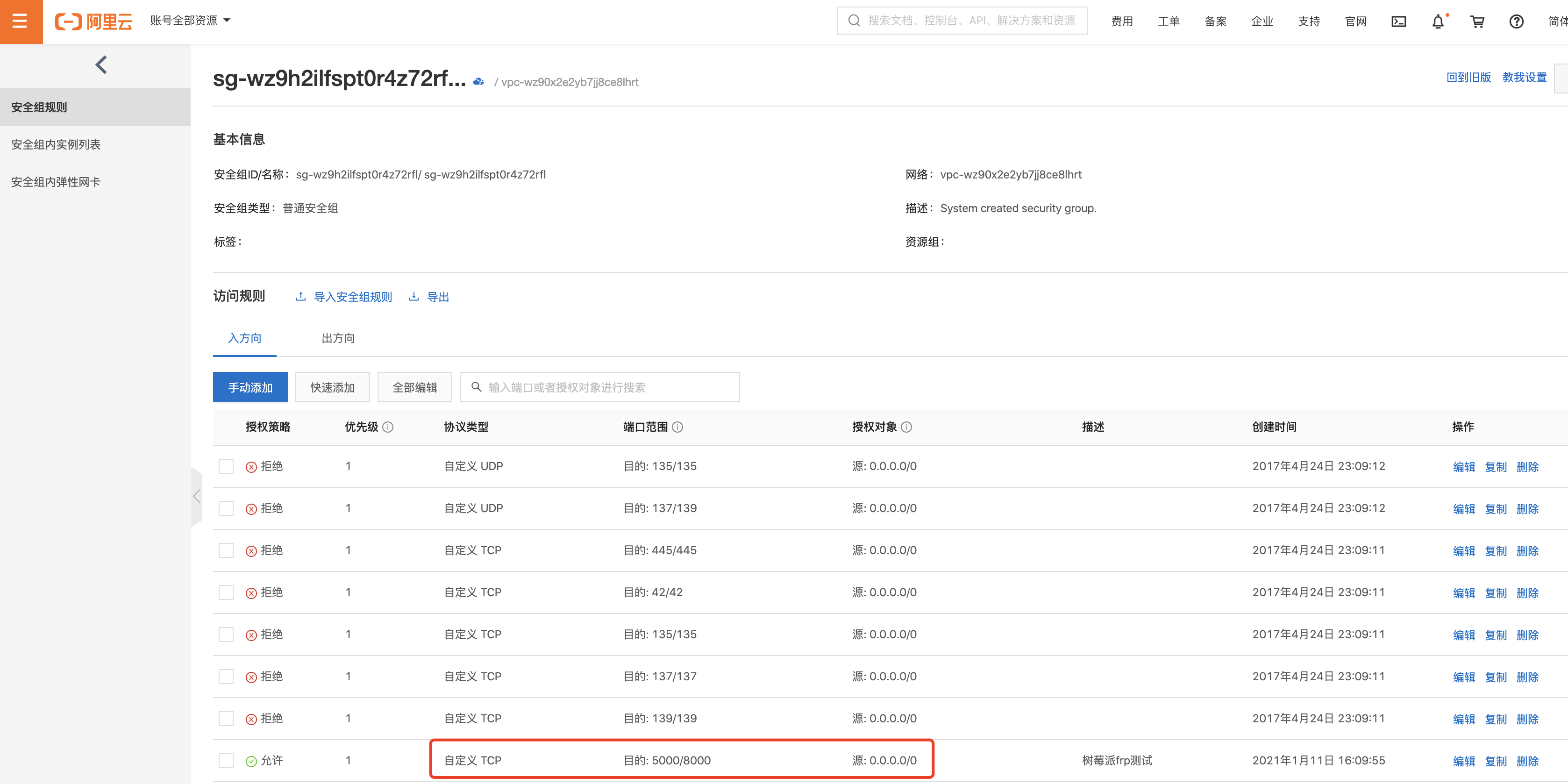This screenshot has width=1568, height=784.
Task: Select the TCP 445/445 rule checkbox
Action: pos(226,550)
